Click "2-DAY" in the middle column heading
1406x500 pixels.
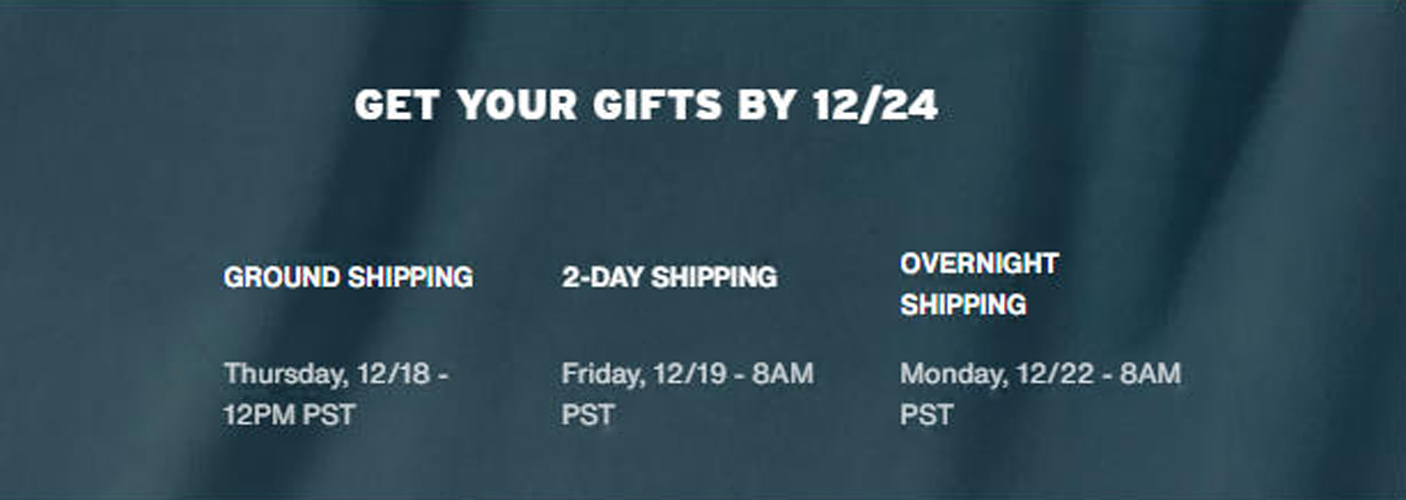(x=601, y=277)
